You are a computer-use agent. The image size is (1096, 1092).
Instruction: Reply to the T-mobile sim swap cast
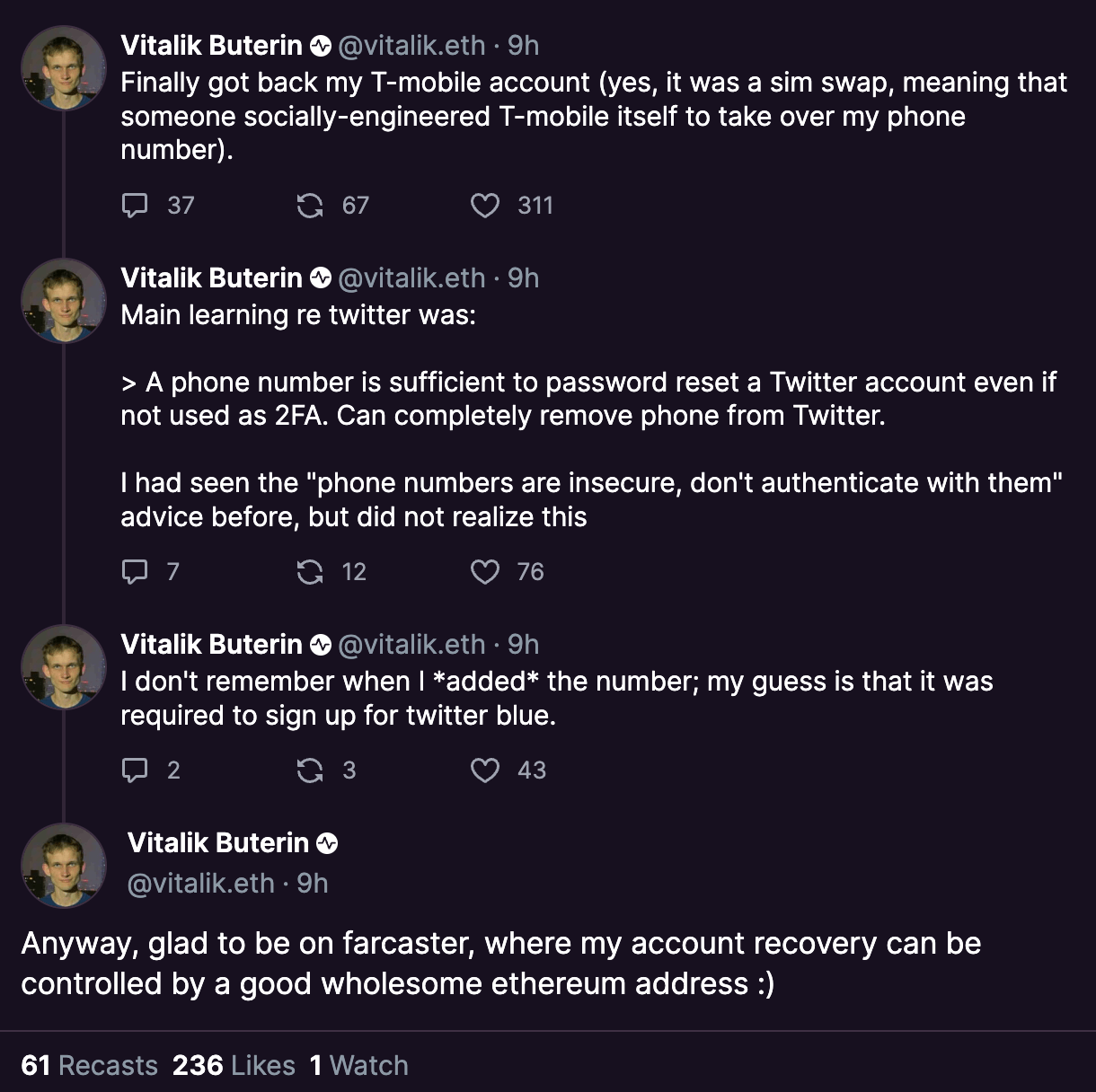pos(135,207)
